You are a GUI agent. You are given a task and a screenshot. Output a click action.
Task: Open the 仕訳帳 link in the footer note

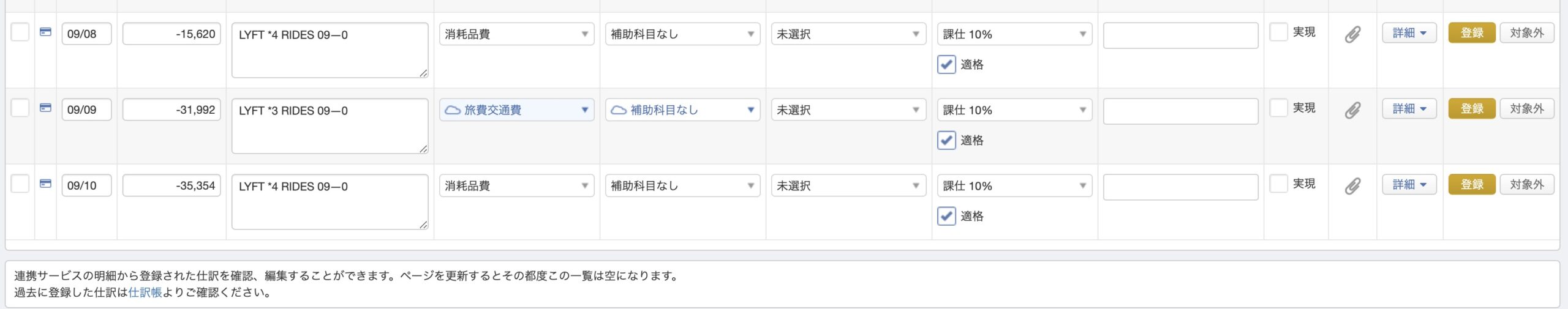coord(145,292)
